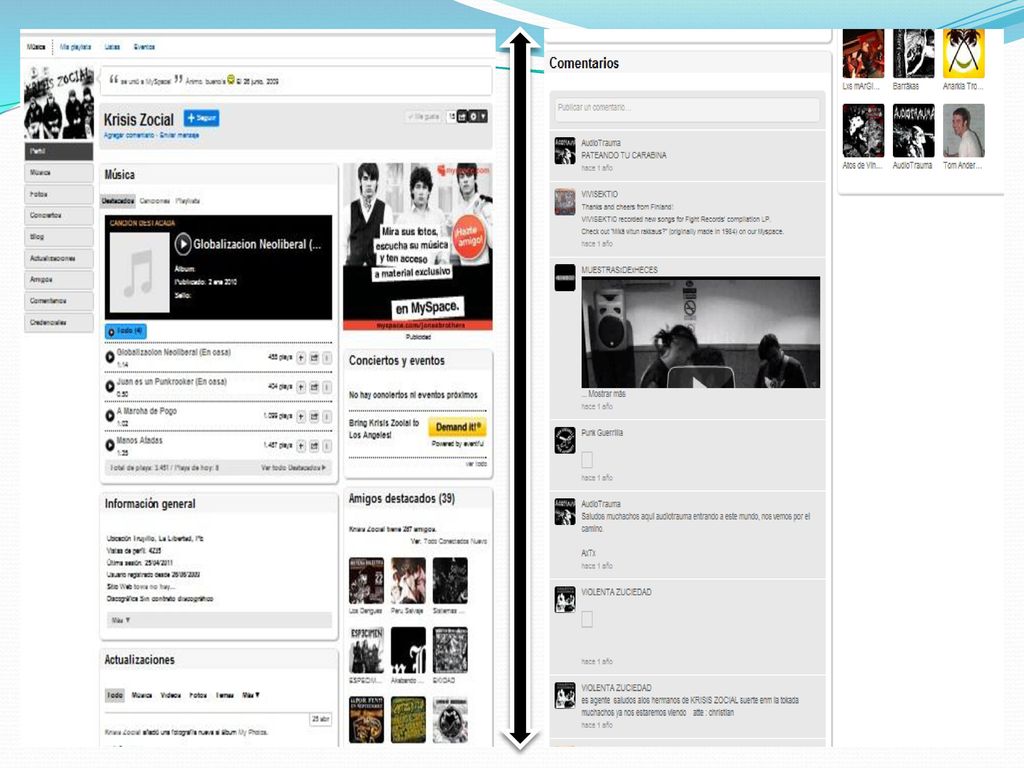Share A Marcha de Pogo track icon
Image resolution: width=1024 pixels, height=768 pixels.
314,417
